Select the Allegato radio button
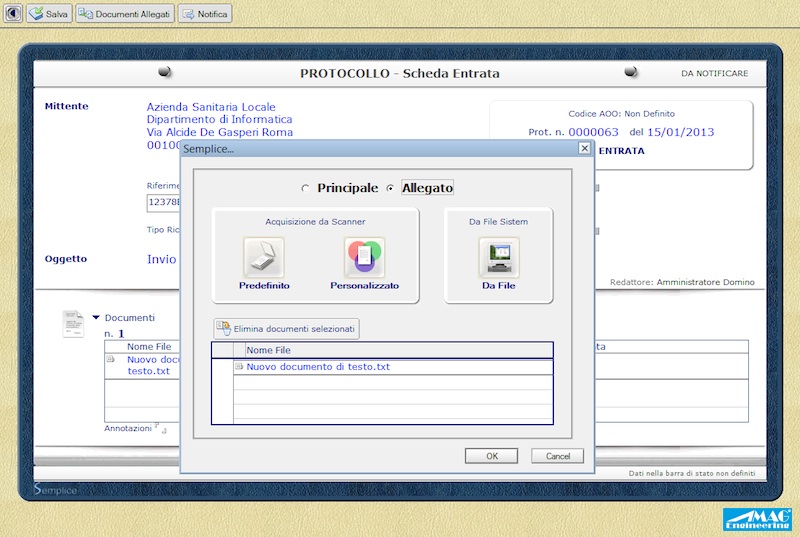This screenshot has height=537, width=800. coord(390,188)
